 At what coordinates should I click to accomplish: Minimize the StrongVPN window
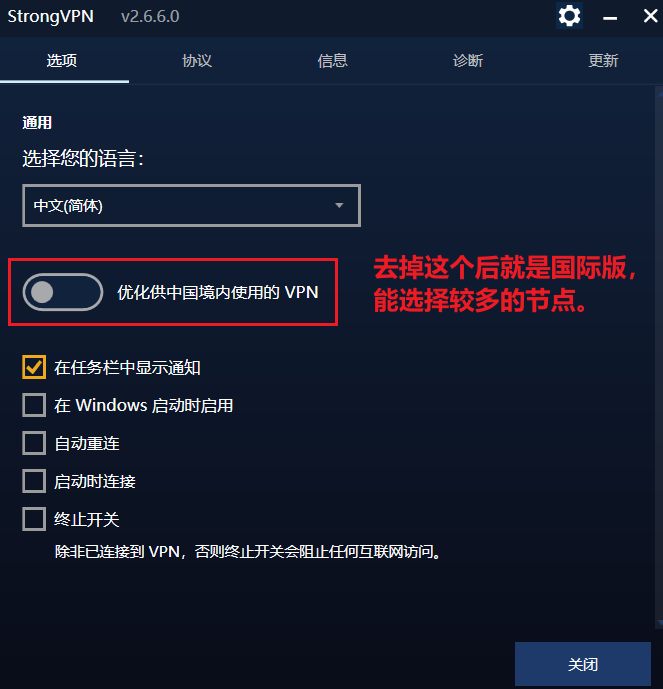click(x=610, y=18)
